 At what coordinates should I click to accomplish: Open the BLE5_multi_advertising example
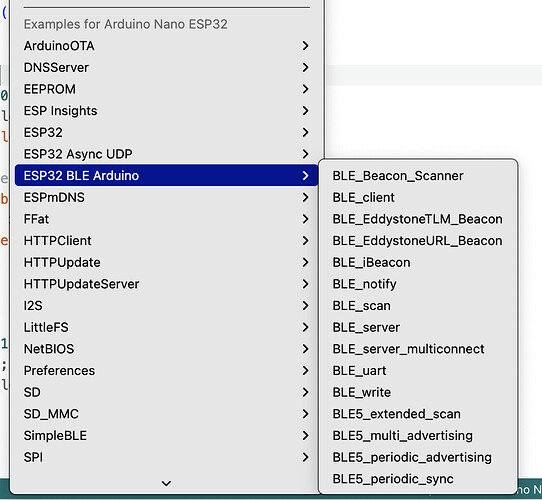[418, 436]
